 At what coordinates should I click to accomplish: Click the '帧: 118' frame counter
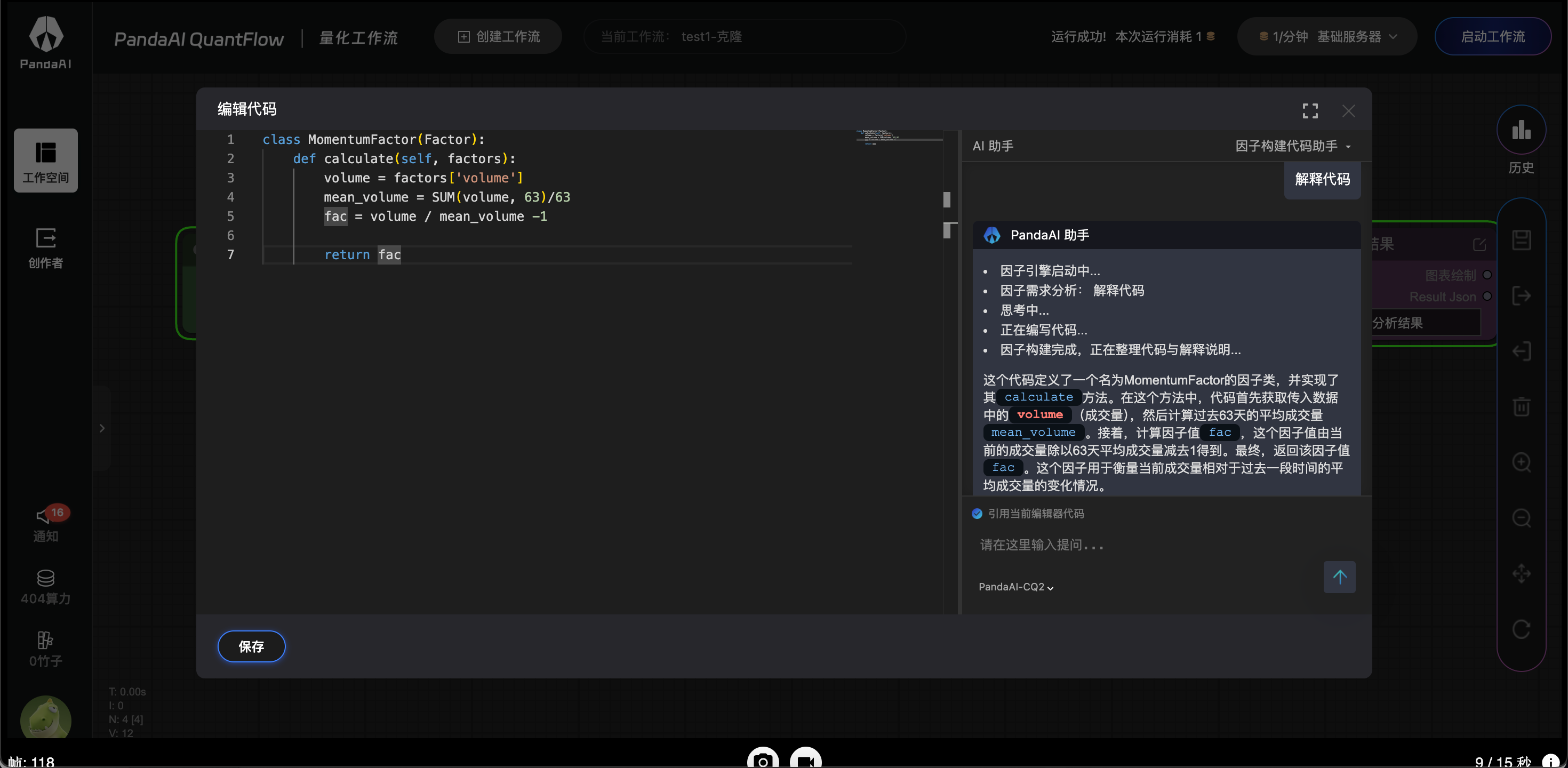tap(31, 761)
